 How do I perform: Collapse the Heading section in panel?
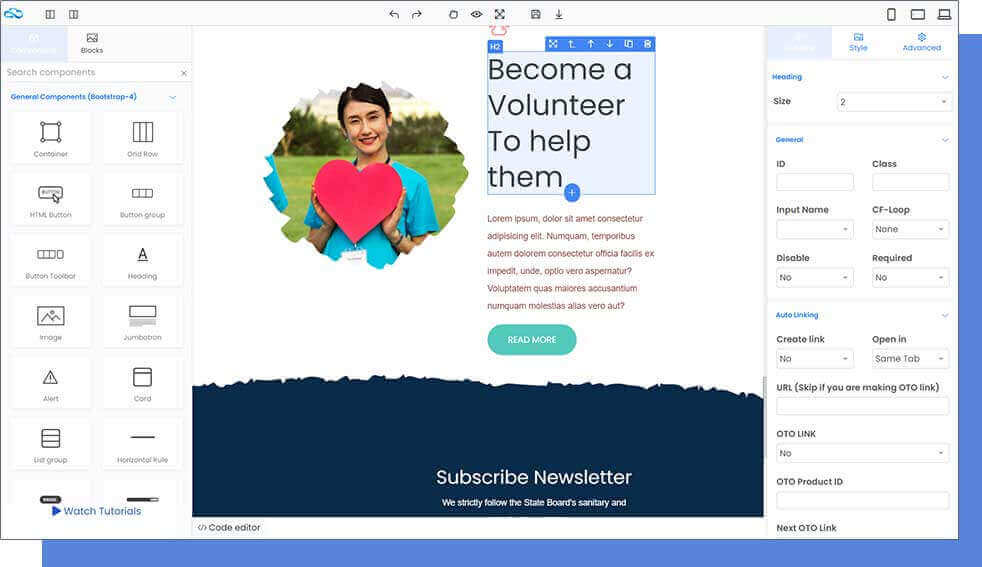pos(945,77)
